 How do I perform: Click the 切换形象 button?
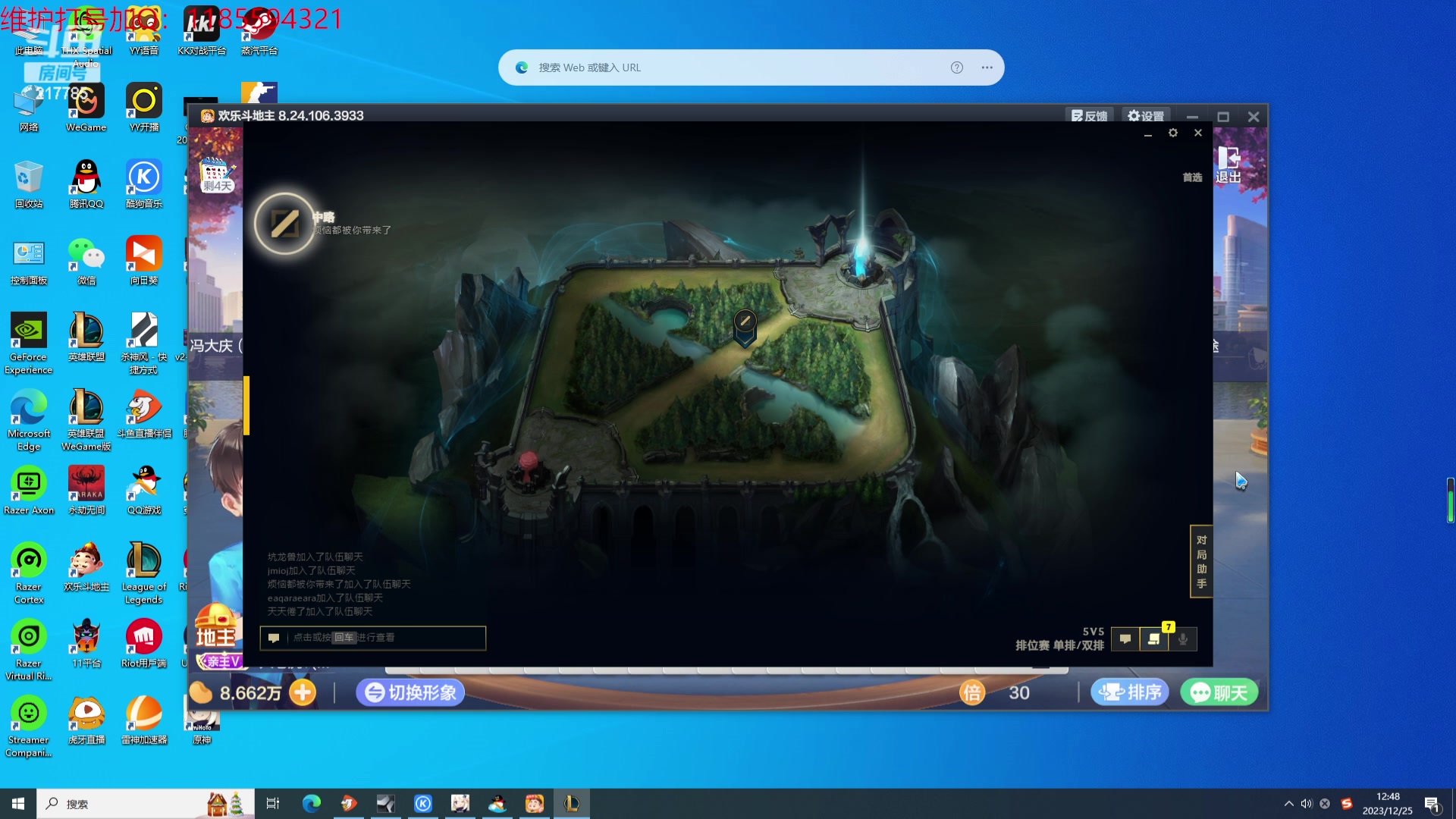point(410,692)
